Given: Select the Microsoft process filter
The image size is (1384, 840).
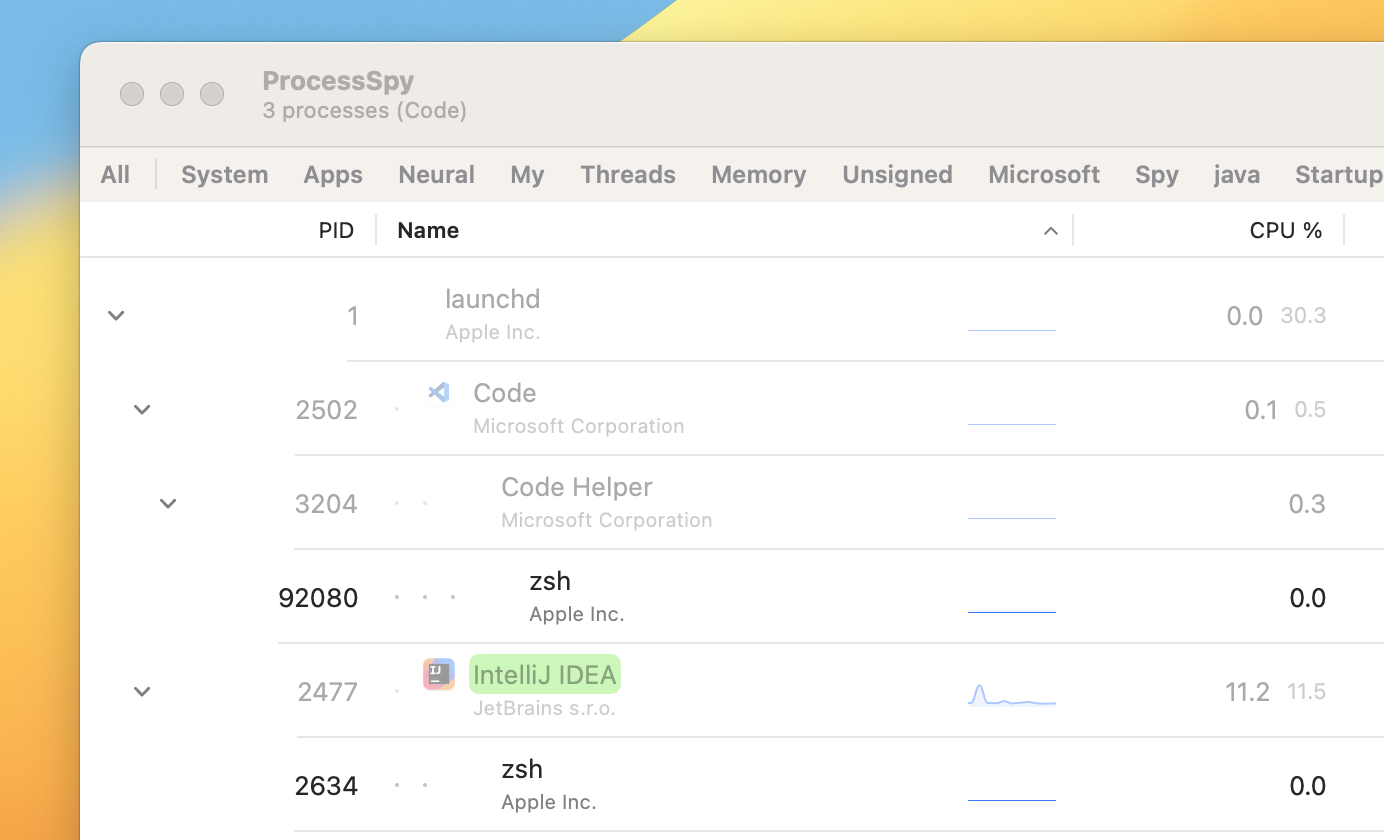Looking at the screenshot, I should (1044, 174).
